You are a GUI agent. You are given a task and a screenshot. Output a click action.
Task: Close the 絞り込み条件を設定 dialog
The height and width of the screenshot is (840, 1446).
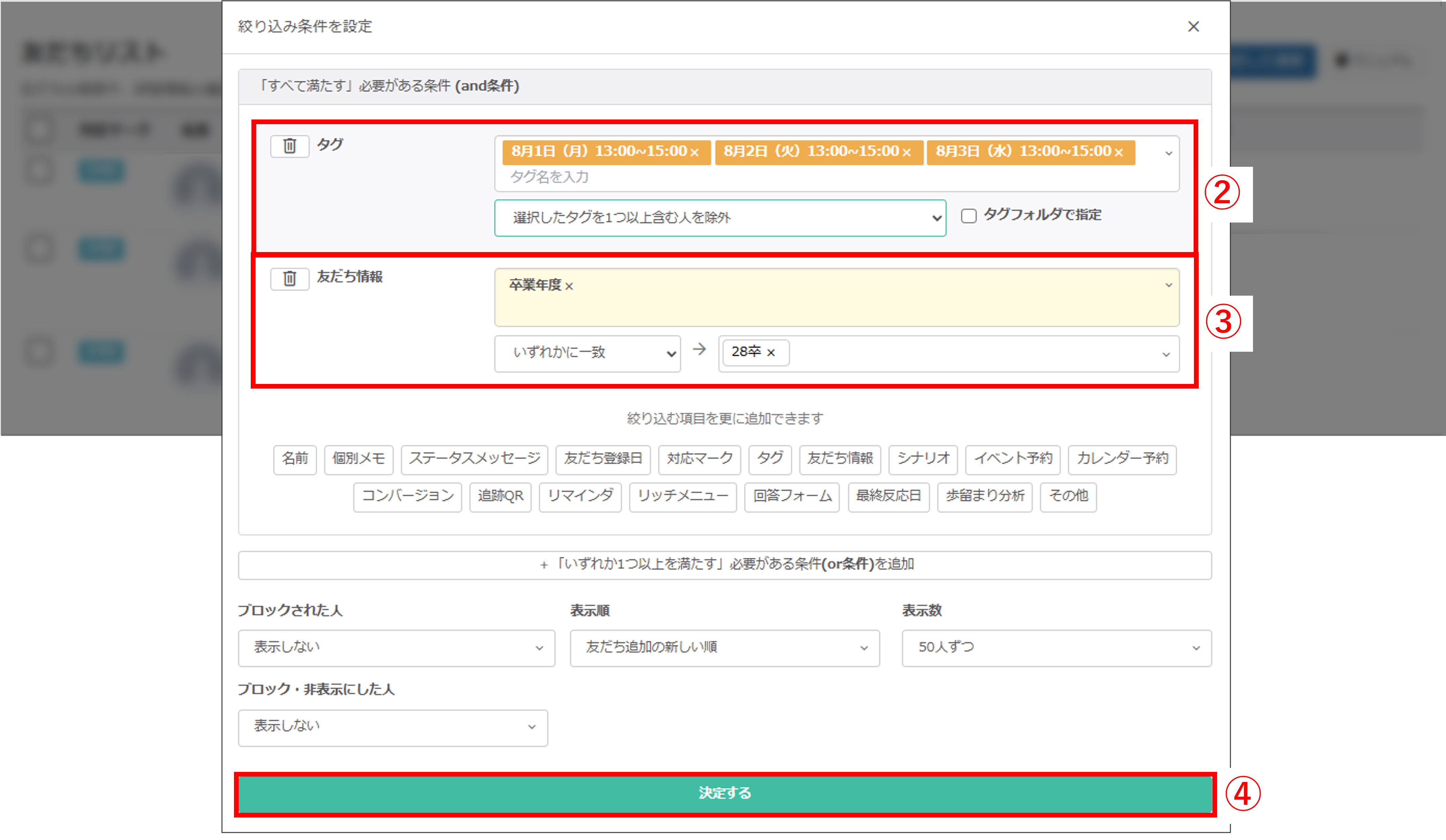click(x=1194, y=27)
